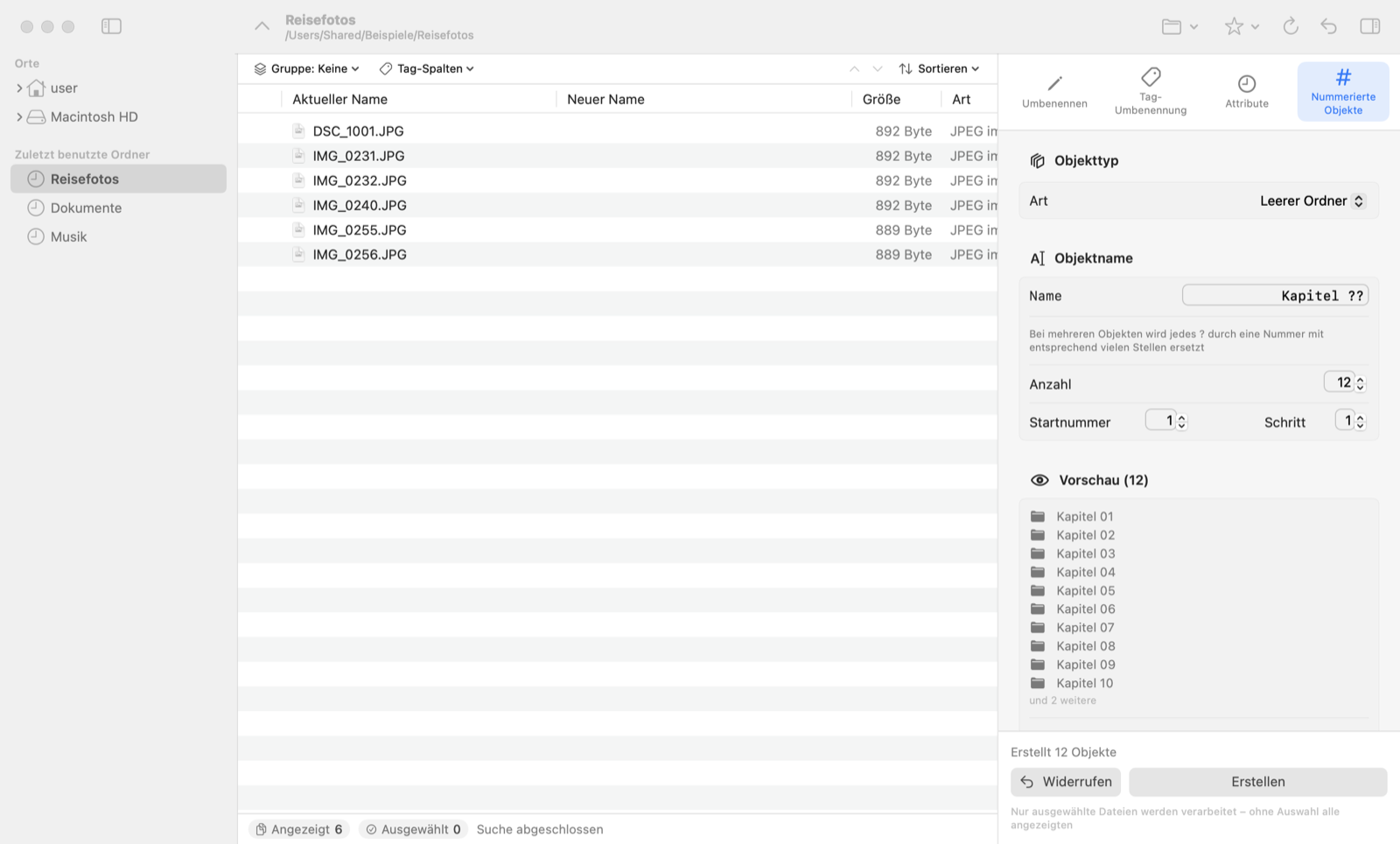The width and height of the screenshot is (1400, 844).
Task: Click the undo arrow in the toolbar
Action: tap(1329, 26)
